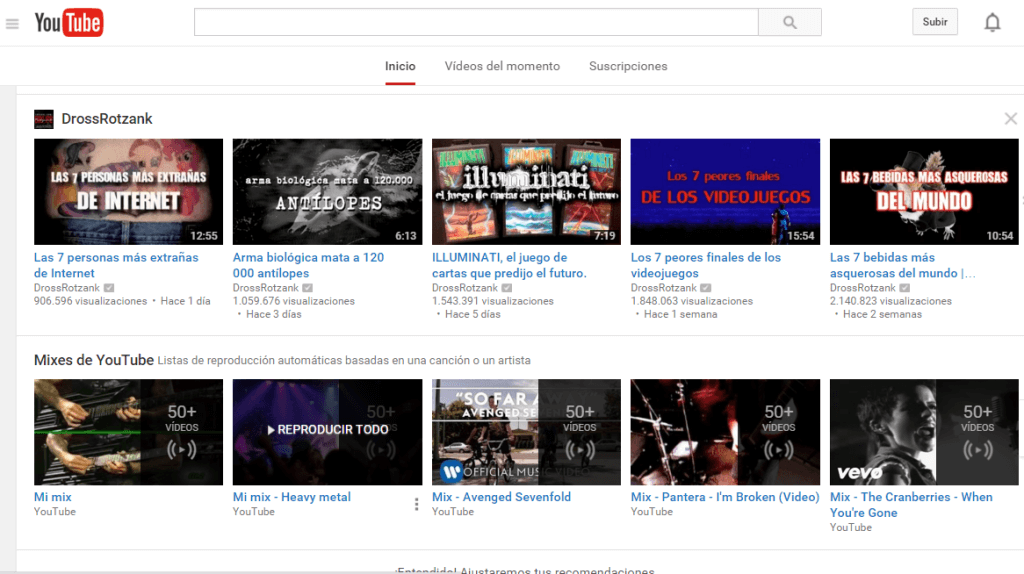Viewport: 1024px width, 574px height.
Task: Click DrossRotzank channel under Illuminati video
Action: coord(464,288)
